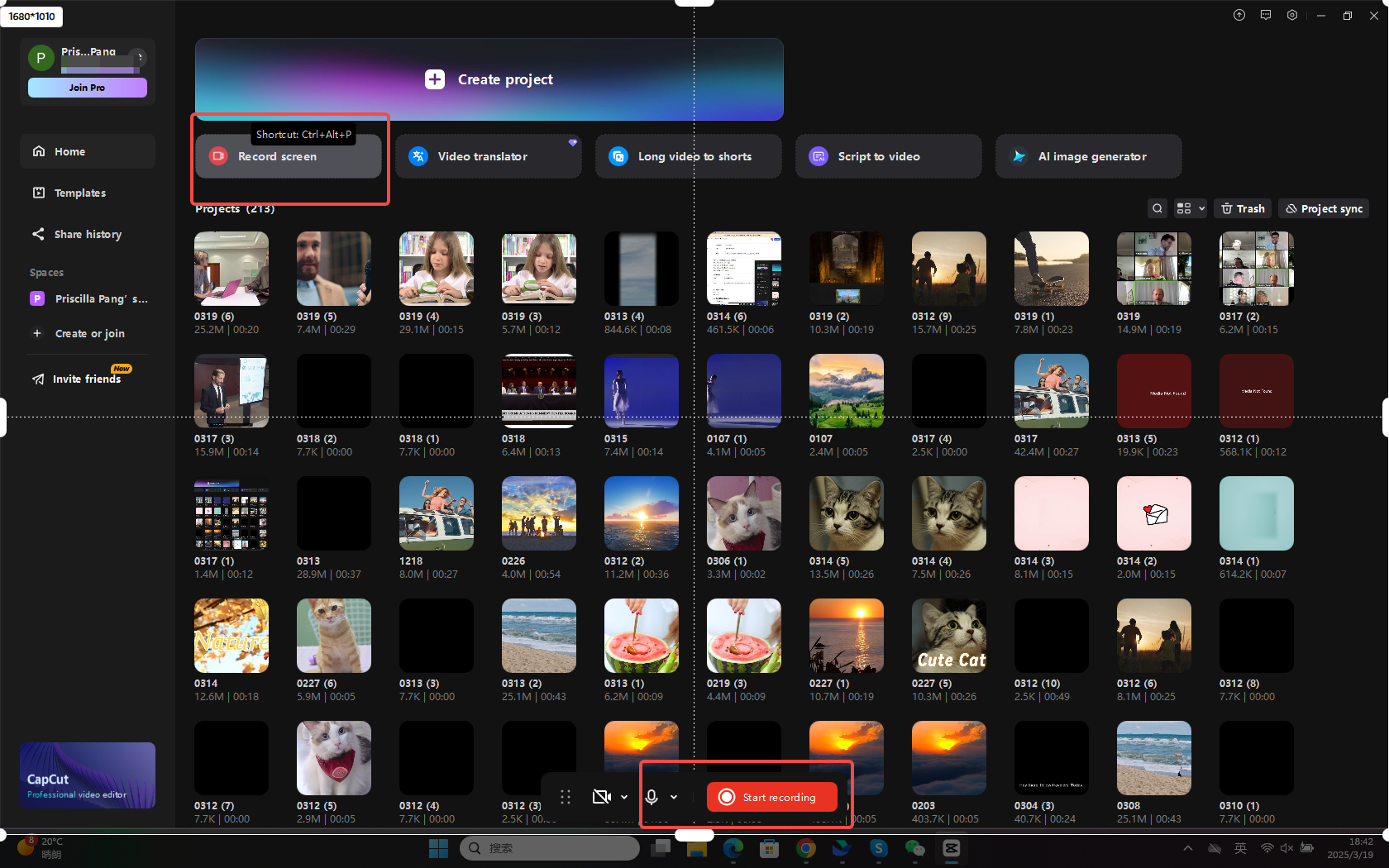Select the 0226 project thumbnail

(x=539, y=513)
